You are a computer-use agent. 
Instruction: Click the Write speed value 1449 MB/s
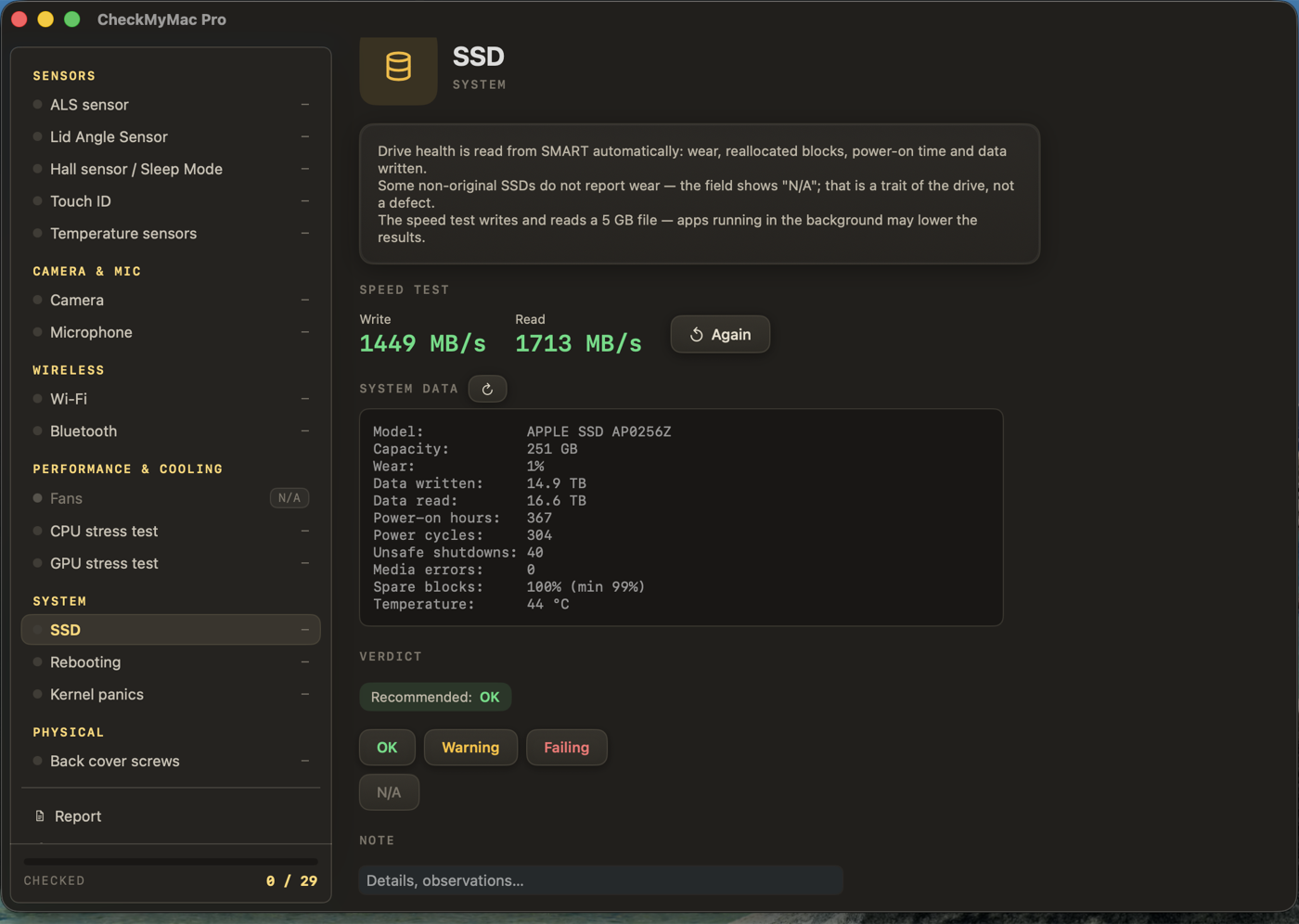point(423,343)
